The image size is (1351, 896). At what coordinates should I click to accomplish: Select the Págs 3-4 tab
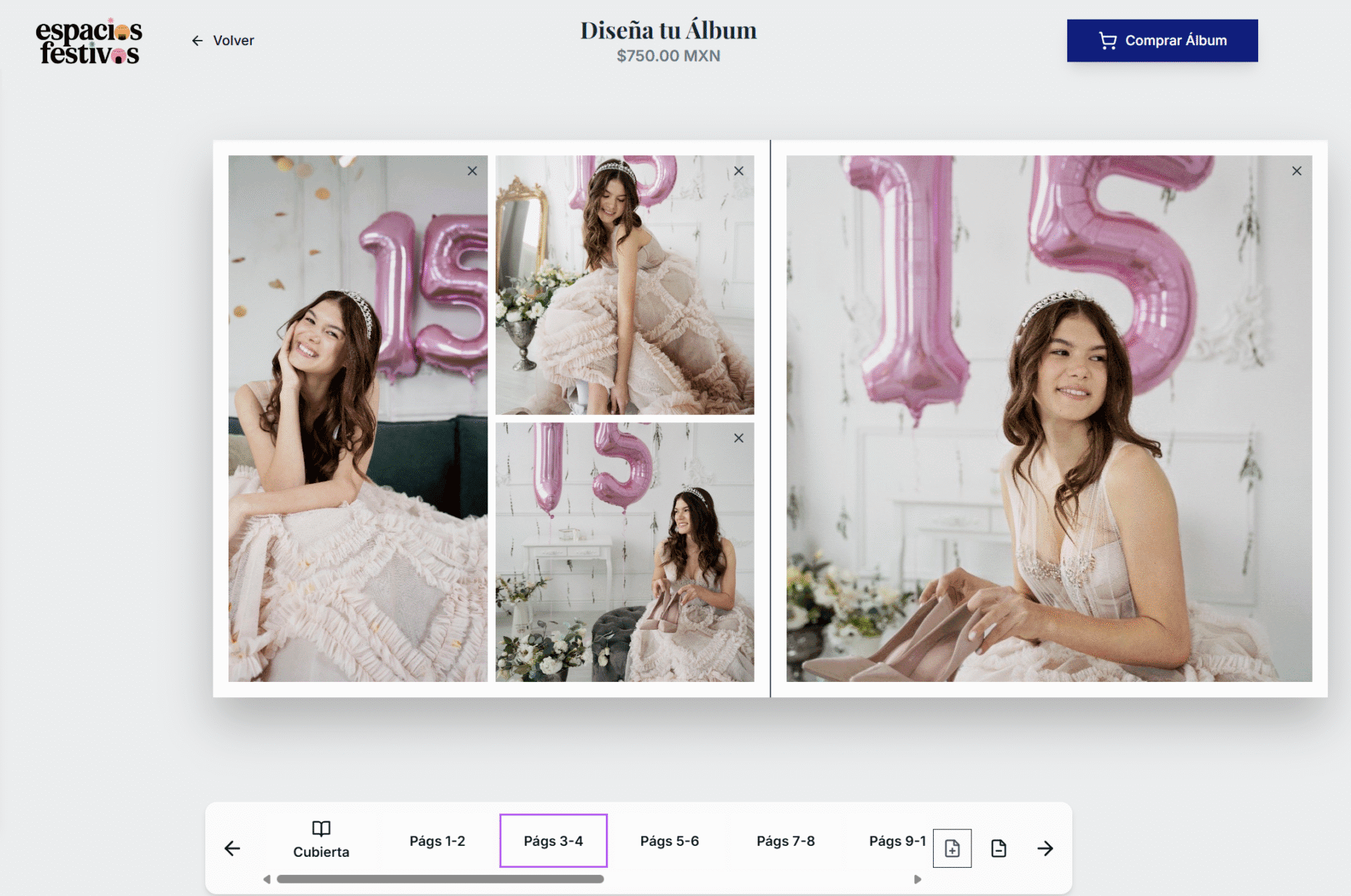point(553,841)
